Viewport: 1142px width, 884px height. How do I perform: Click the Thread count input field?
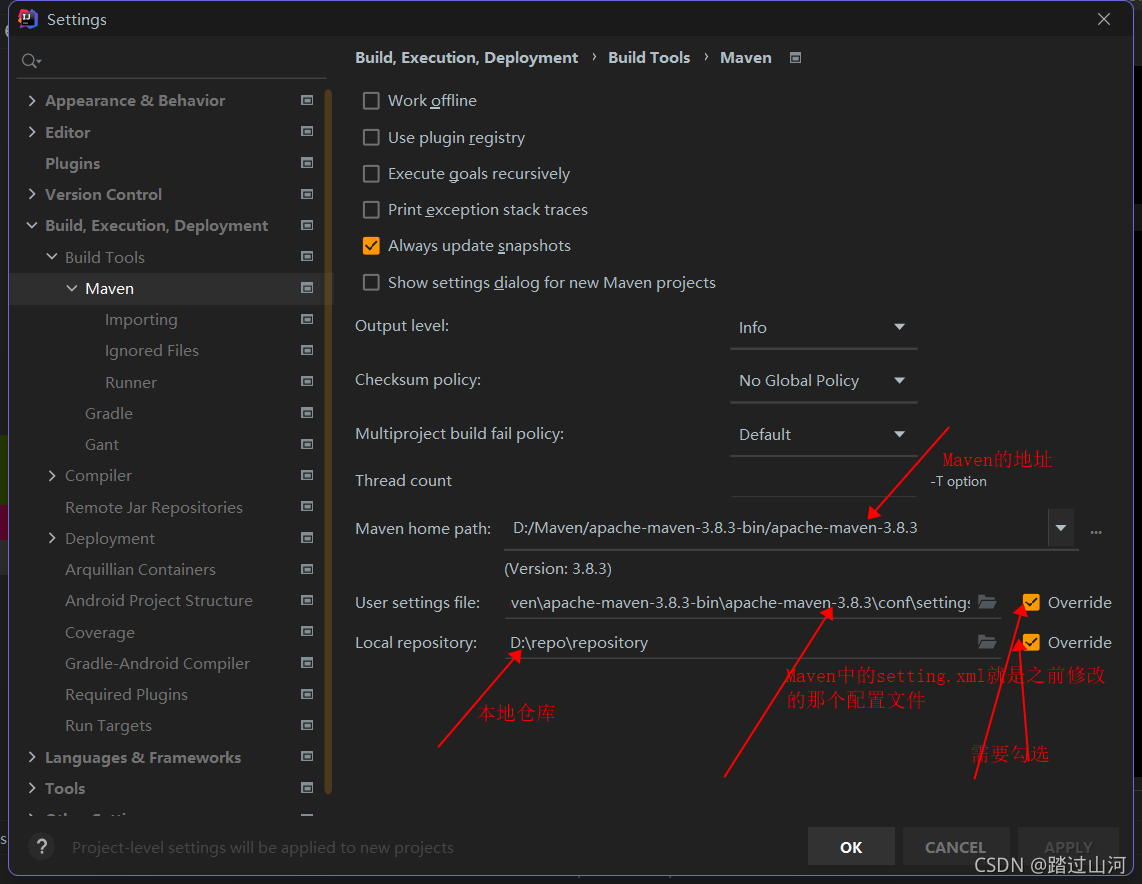pyautogui.click(x=823, y=481)
